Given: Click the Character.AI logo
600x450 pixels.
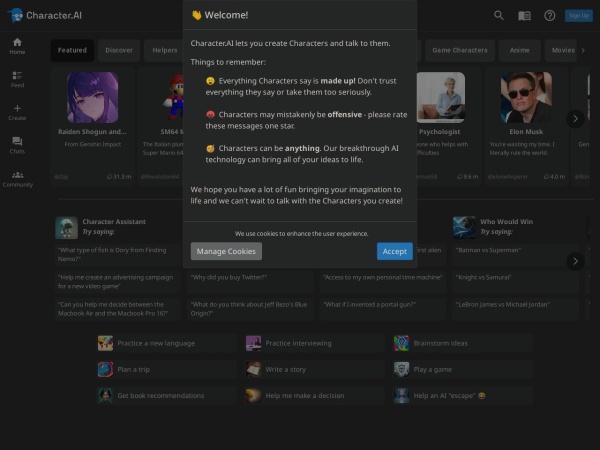Looking at the screenshot, I should coord(46,15).
